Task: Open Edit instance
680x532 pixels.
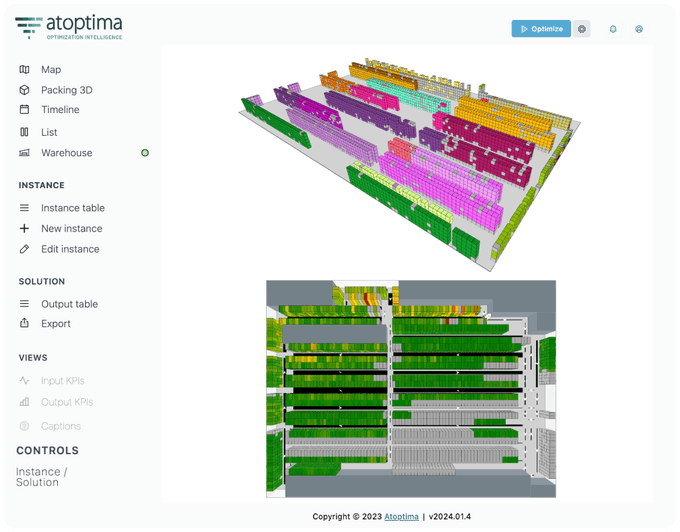Action: (70, 249)
